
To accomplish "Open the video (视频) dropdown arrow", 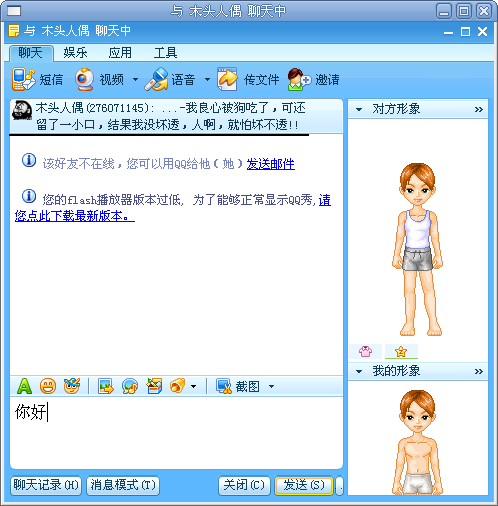I will tap(135, 80).
